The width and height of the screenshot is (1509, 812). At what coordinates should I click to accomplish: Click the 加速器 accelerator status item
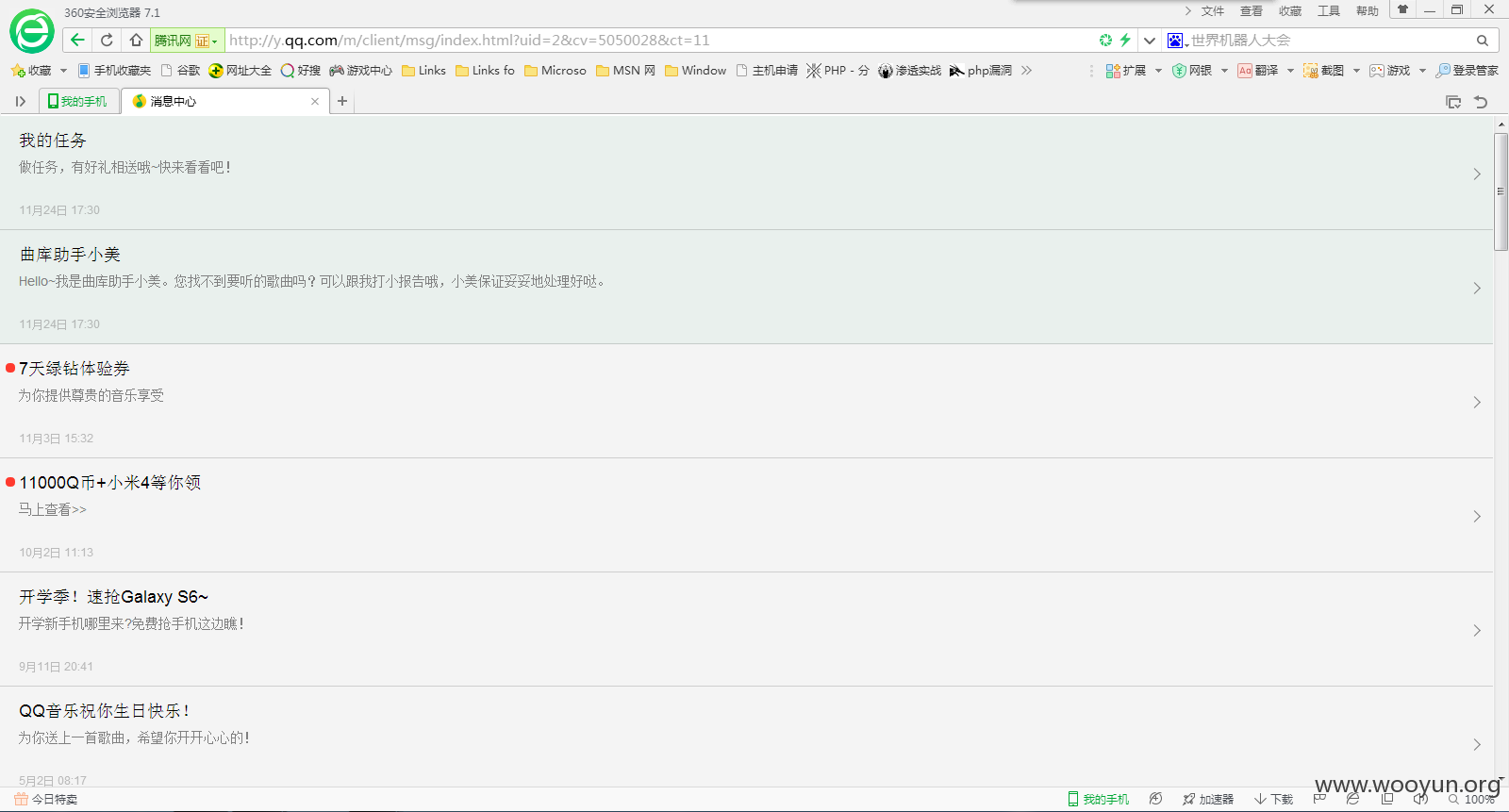[1208, 799]
